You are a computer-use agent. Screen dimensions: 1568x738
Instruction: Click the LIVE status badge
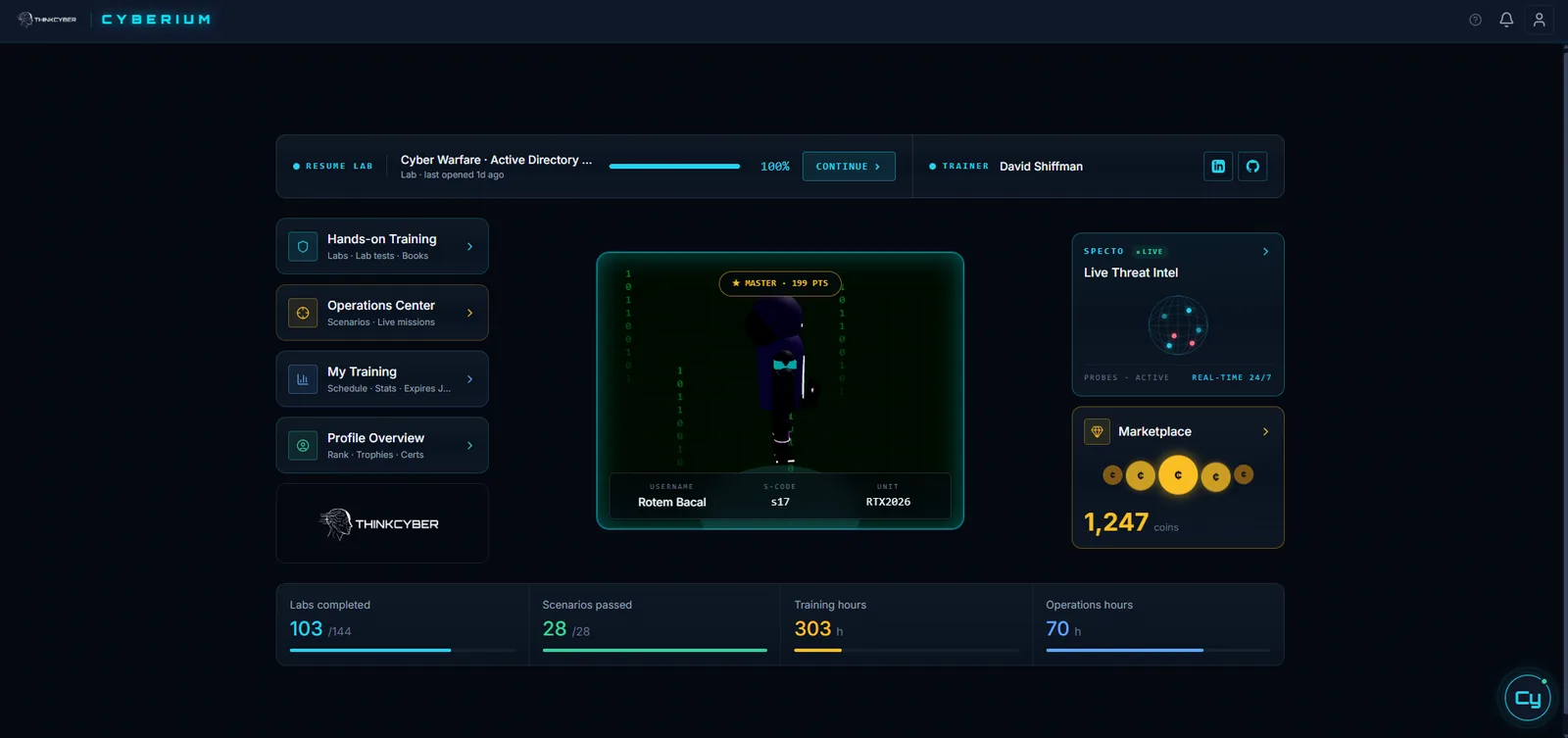coord(1150,252)
